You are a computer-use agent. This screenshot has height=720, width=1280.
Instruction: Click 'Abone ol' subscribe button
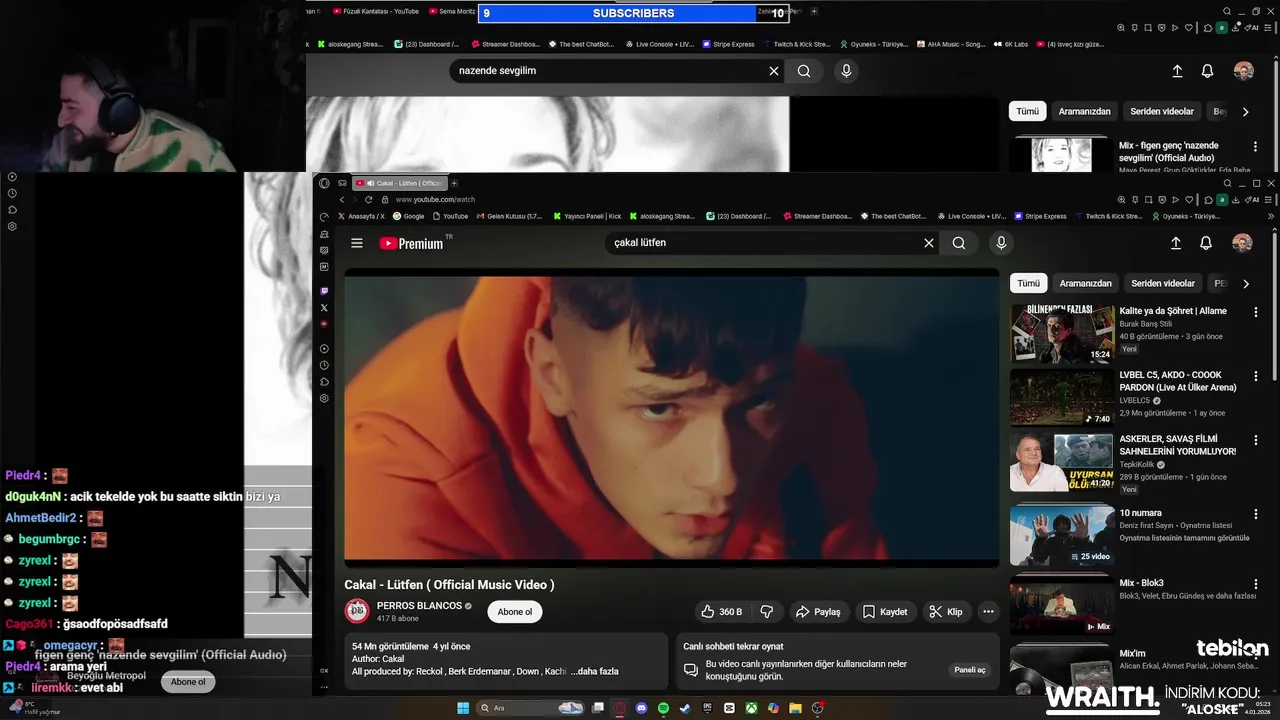[515, 612]
